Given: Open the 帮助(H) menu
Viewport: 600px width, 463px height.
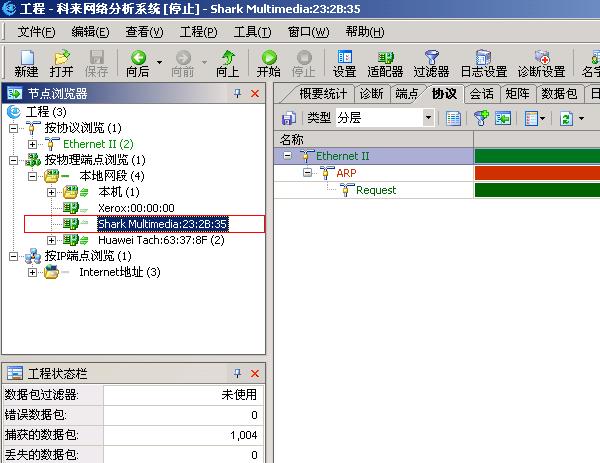Looking at the screenshot, I should click(365, 32).
